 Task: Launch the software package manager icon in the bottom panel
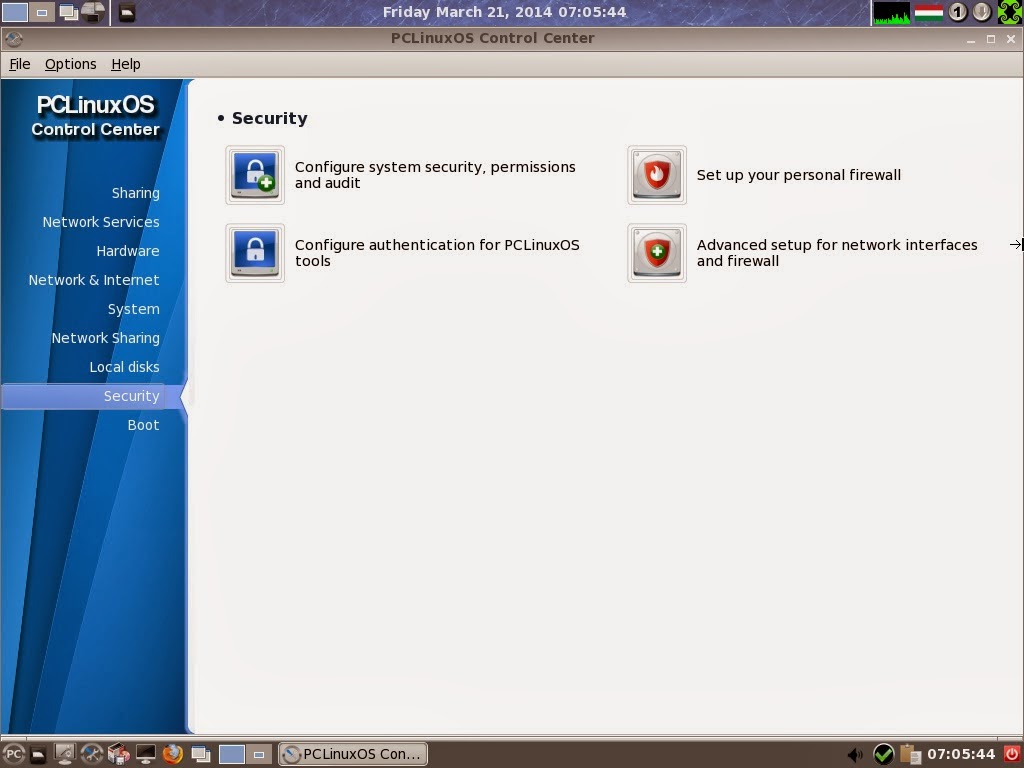coord(118,754)
